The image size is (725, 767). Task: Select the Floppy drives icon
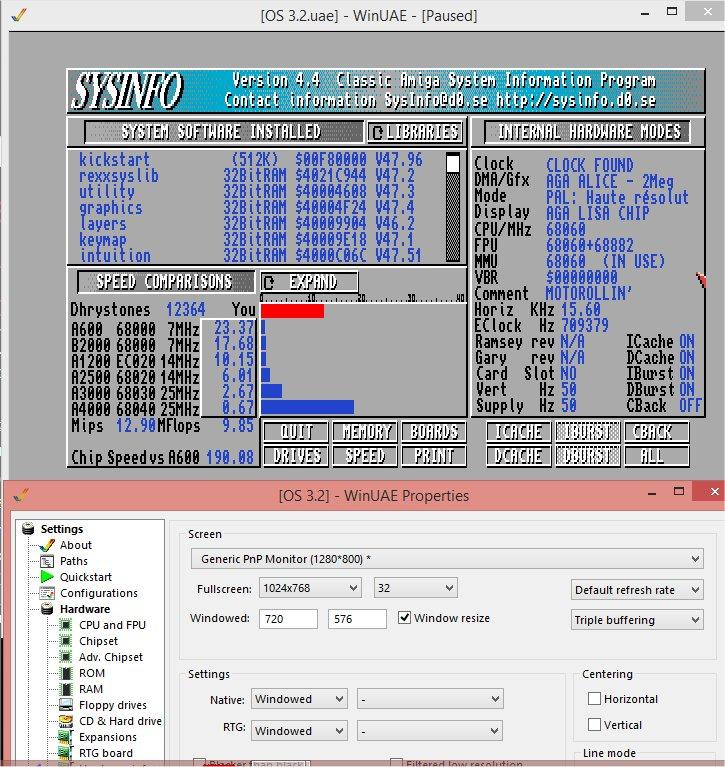point(65,705)
